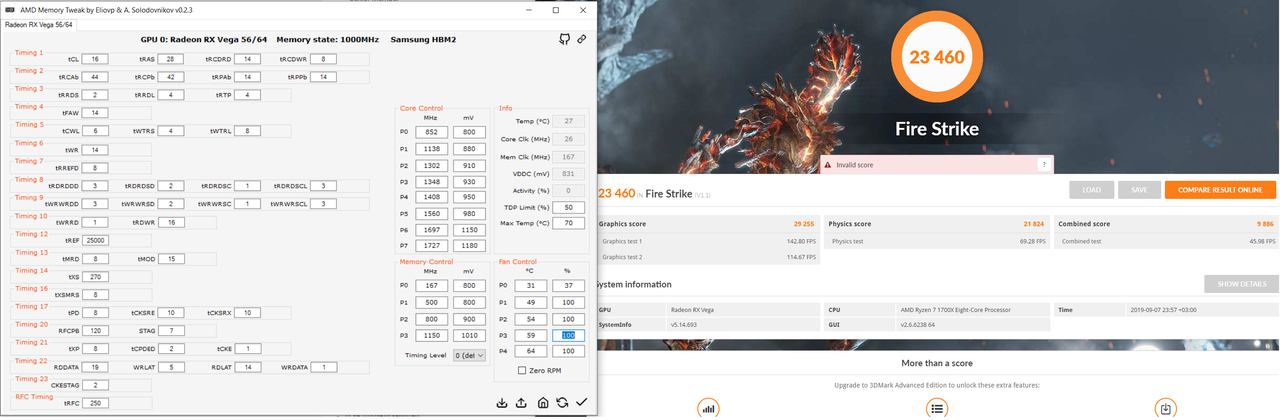
Task: Click the TDP Limit (%) field
Action: pyautogui.click(x=568, y=207)
